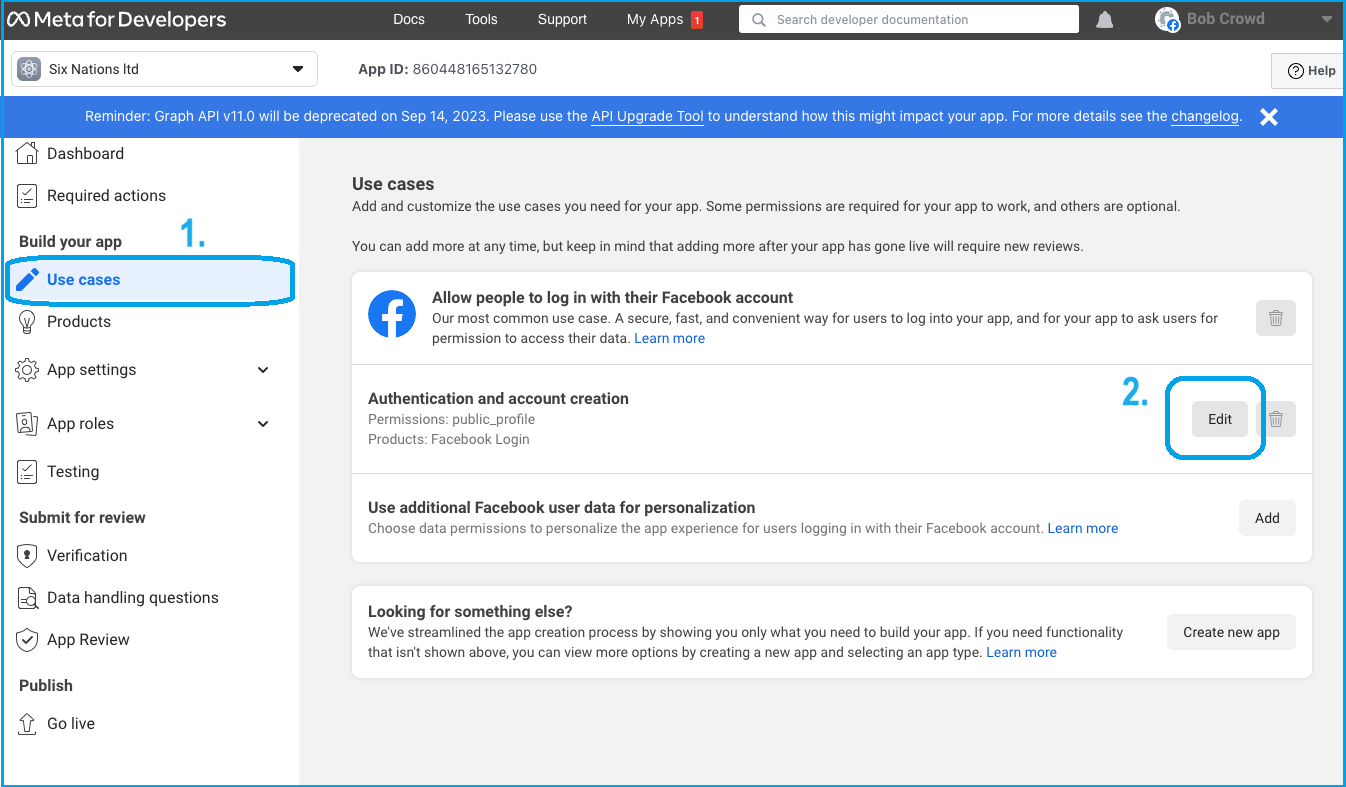Select Use cases in the sidebar

(x=150, y=280)
